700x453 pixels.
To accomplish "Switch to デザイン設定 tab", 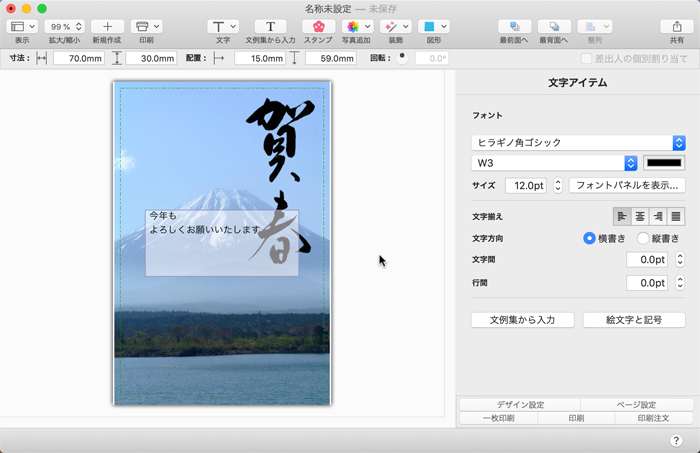I will [520, 404].
